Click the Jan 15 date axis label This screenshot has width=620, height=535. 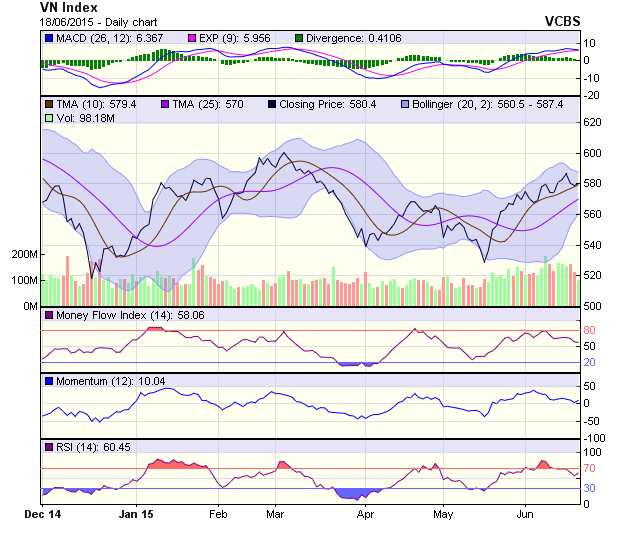pyautogui.click(x=136, y=514)
